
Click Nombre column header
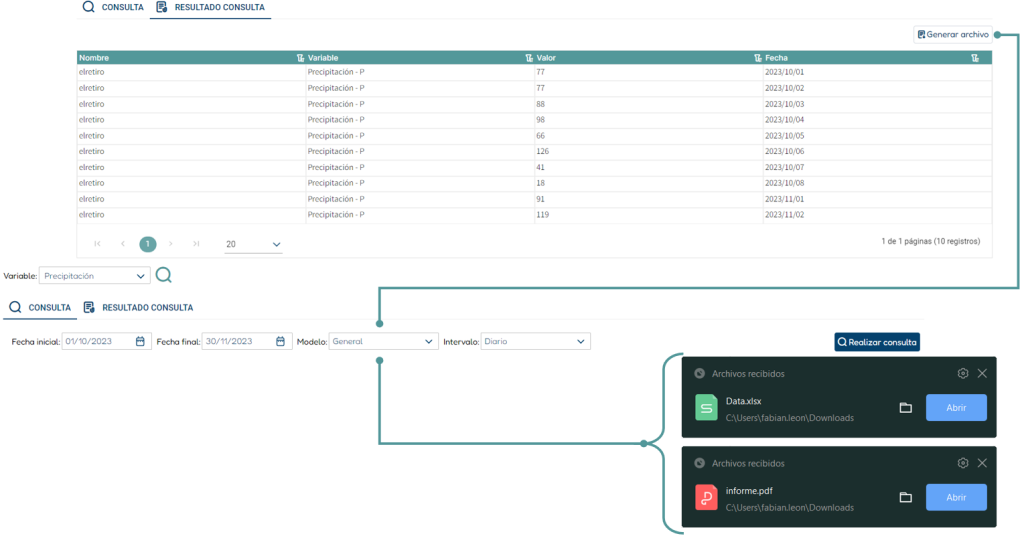[x=94, y=58]
